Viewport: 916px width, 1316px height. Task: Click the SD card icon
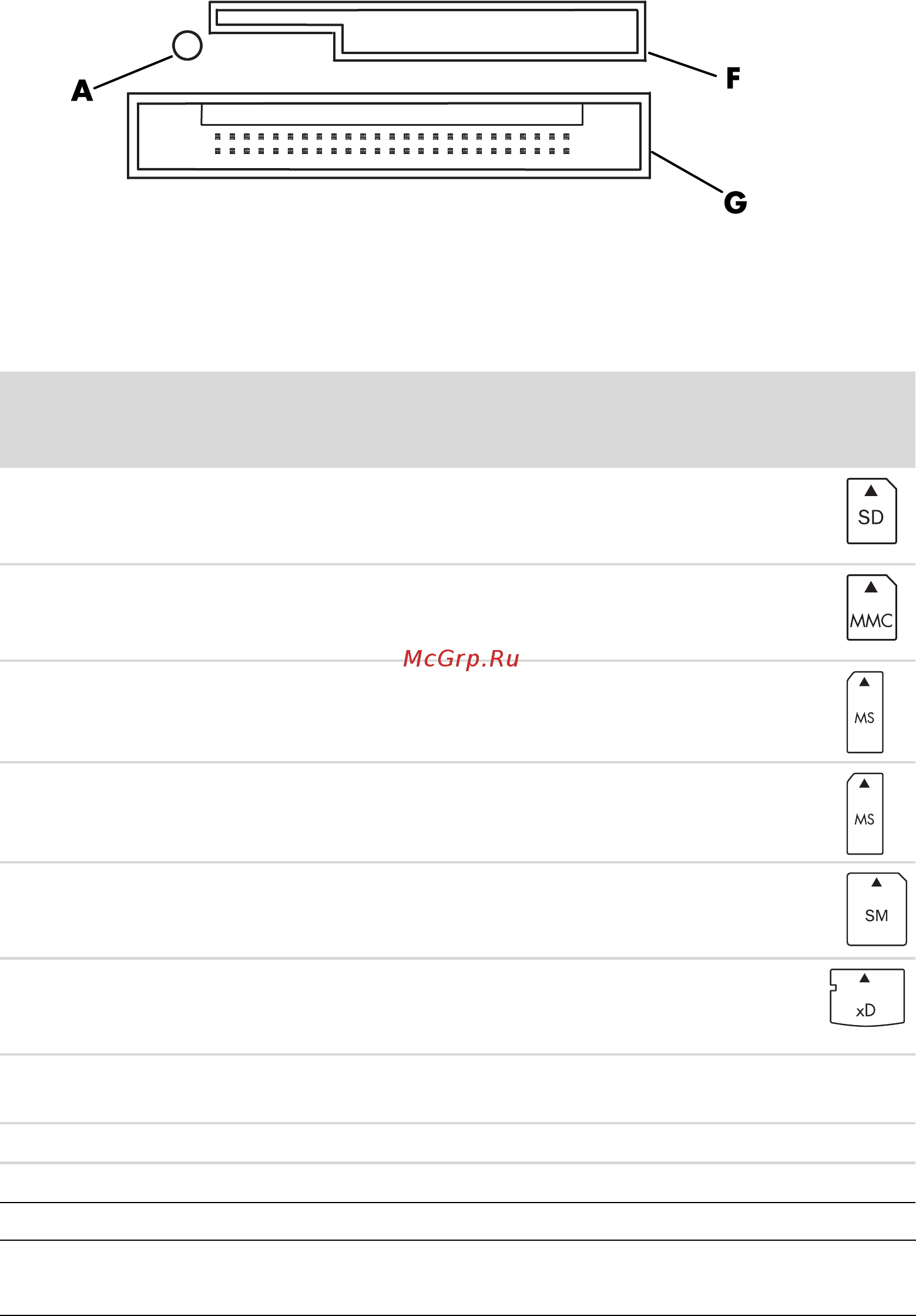click(871, 511)
